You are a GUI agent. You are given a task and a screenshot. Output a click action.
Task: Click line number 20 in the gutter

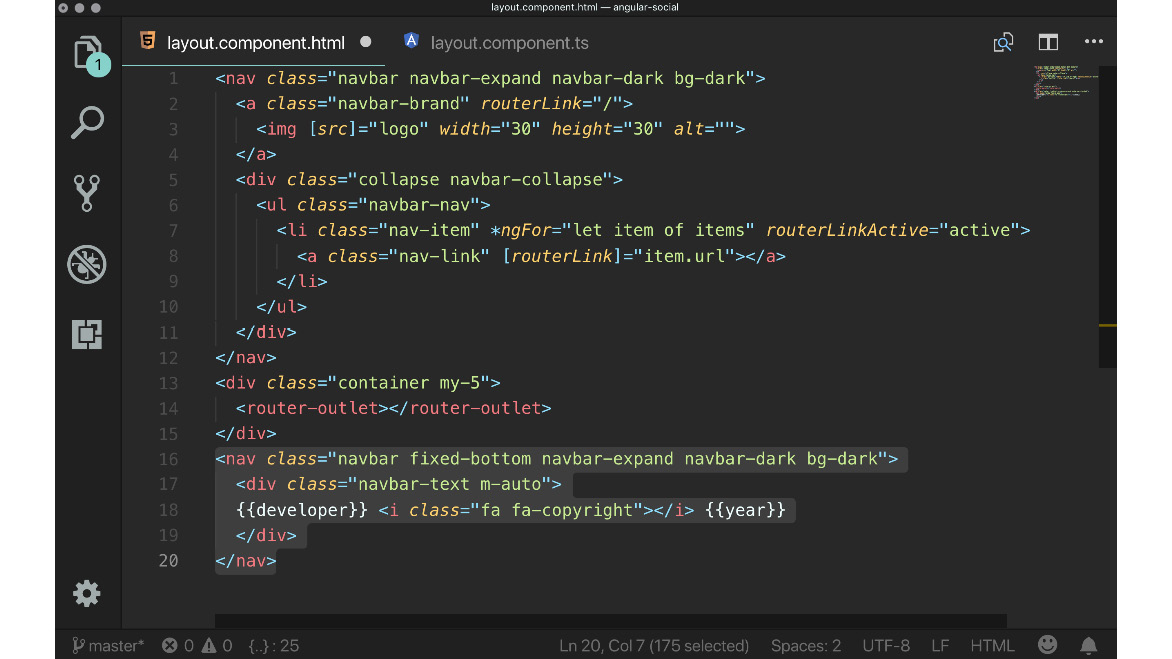168,561
